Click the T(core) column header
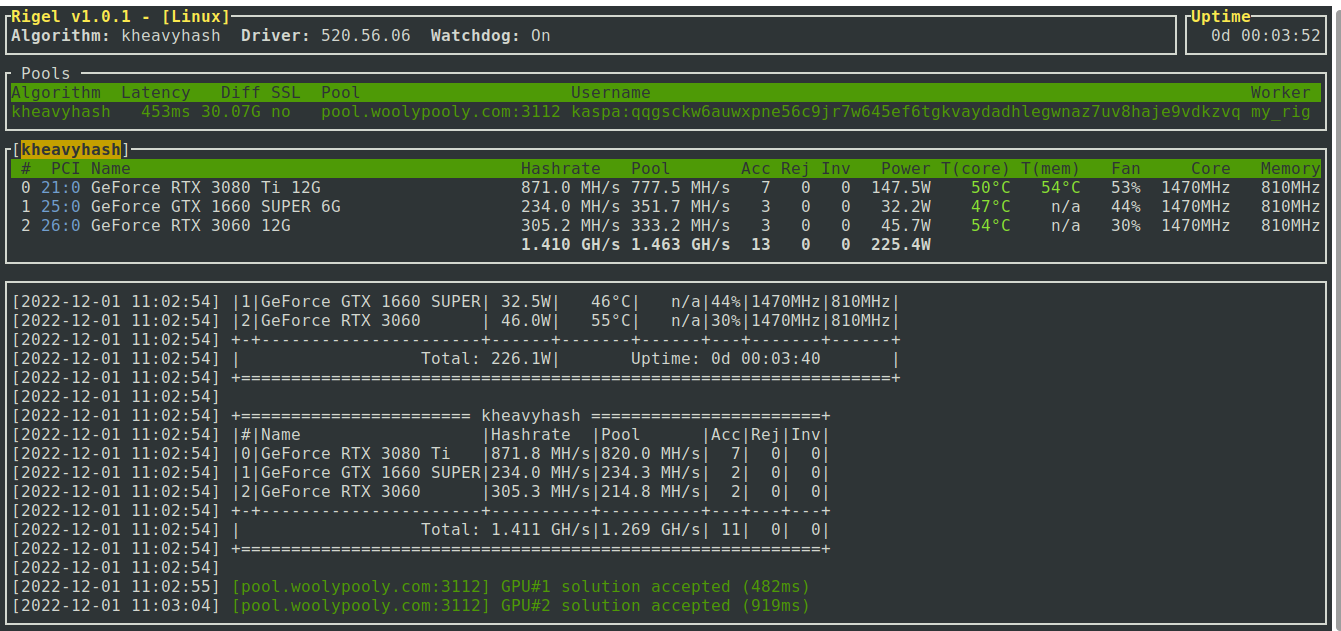 [976, 168]
